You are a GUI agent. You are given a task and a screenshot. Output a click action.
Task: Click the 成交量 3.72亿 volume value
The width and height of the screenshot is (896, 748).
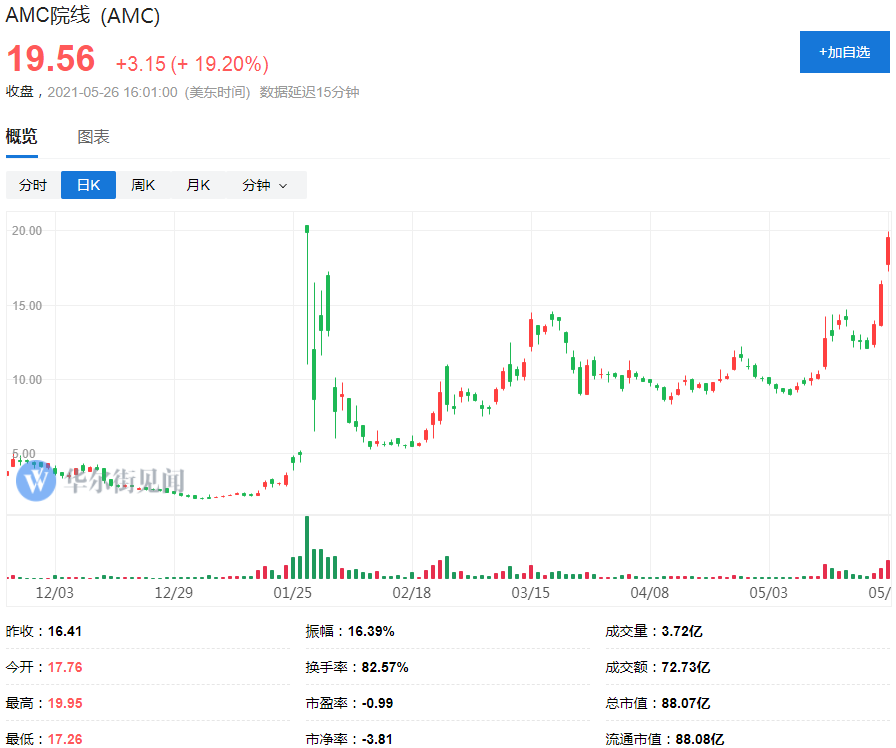pyautogui.click(x=682, y=631)
